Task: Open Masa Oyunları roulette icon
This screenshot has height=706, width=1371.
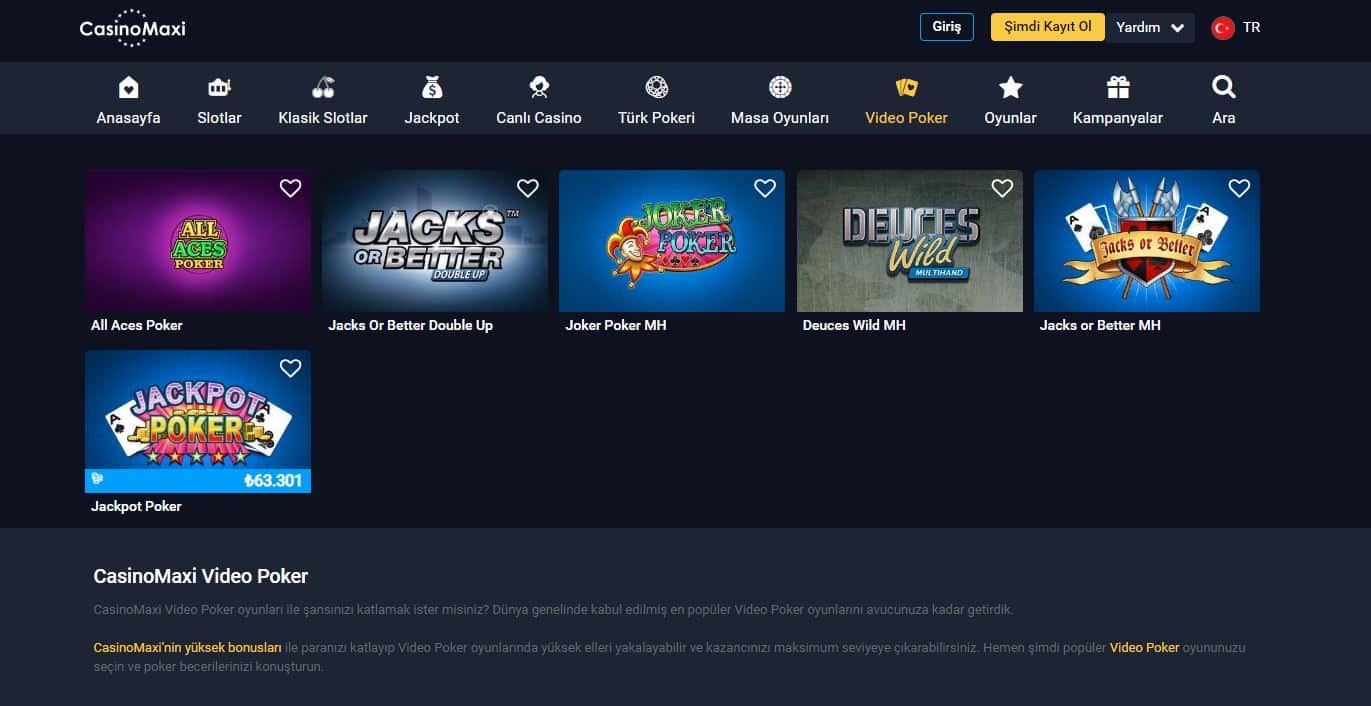Action: click(780, 87)
